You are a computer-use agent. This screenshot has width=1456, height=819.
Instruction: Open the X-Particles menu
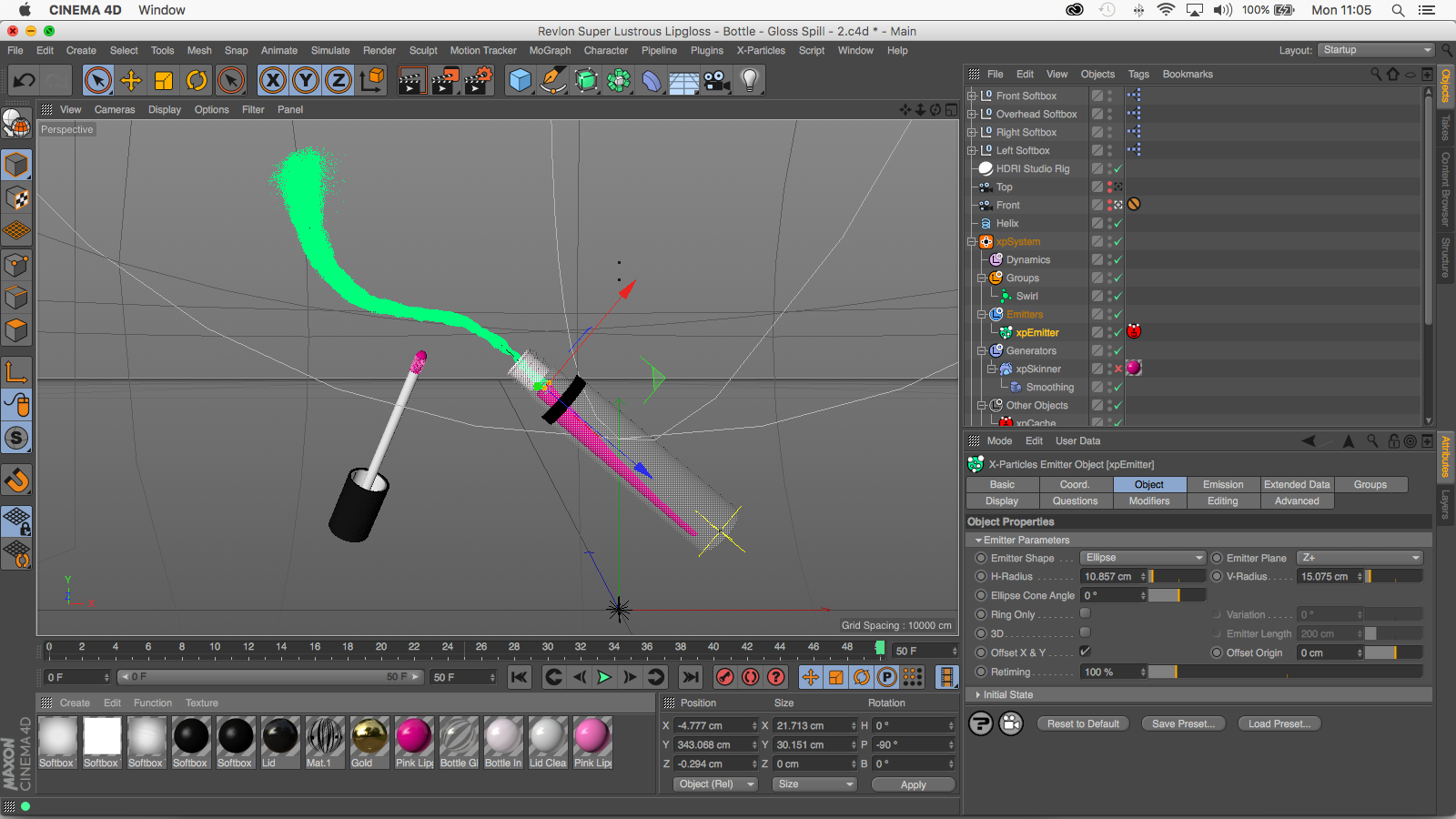click(x=761, y=51)
